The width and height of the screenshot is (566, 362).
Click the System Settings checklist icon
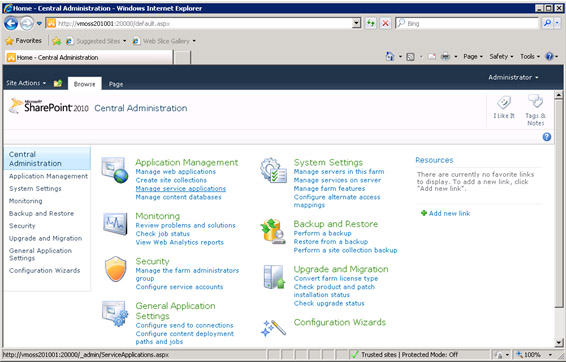click(x=273, y=170)
